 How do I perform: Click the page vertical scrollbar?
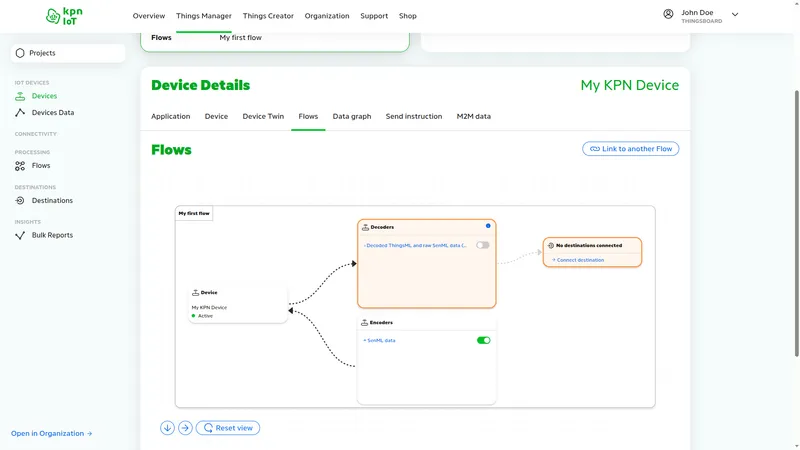(797, 223)
